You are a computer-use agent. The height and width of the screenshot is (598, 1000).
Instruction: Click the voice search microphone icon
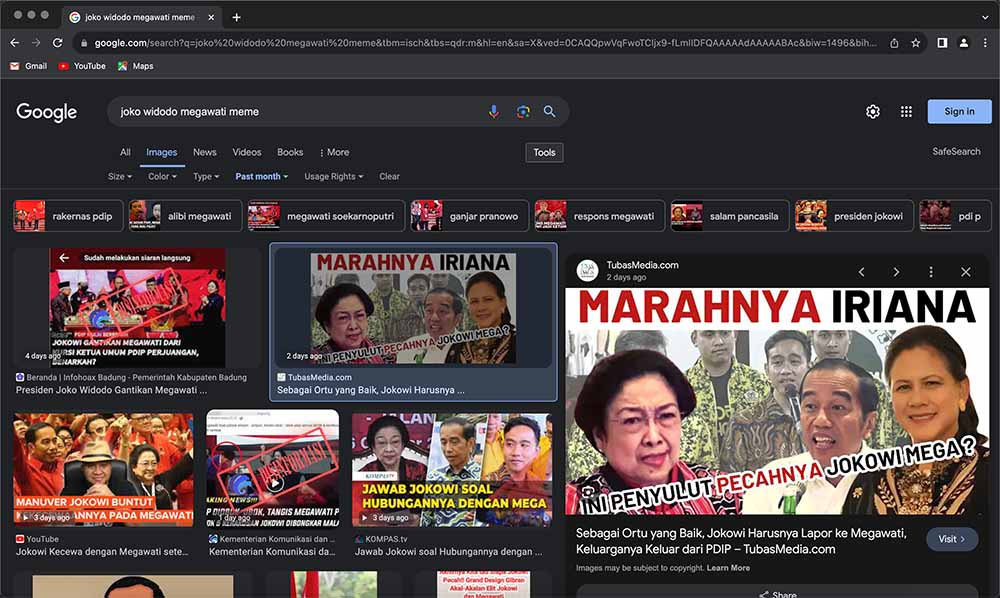(493, 112)
